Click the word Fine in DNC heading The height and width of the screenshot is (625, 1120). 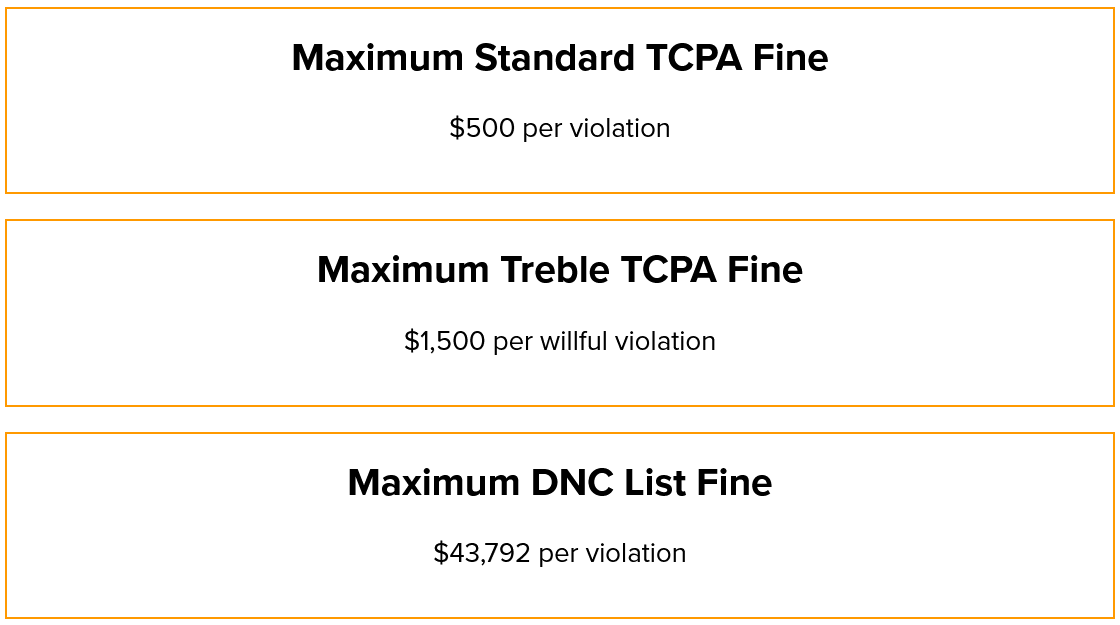coord(734,482)
